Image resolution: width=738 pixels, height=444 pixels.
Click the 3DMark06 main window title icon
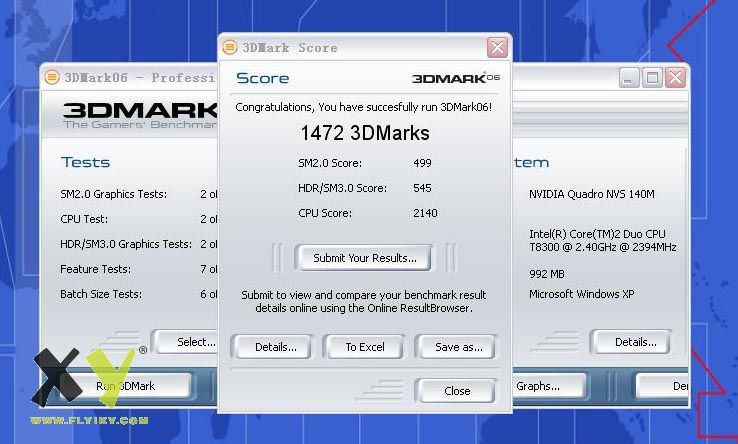tap(52, 77)
